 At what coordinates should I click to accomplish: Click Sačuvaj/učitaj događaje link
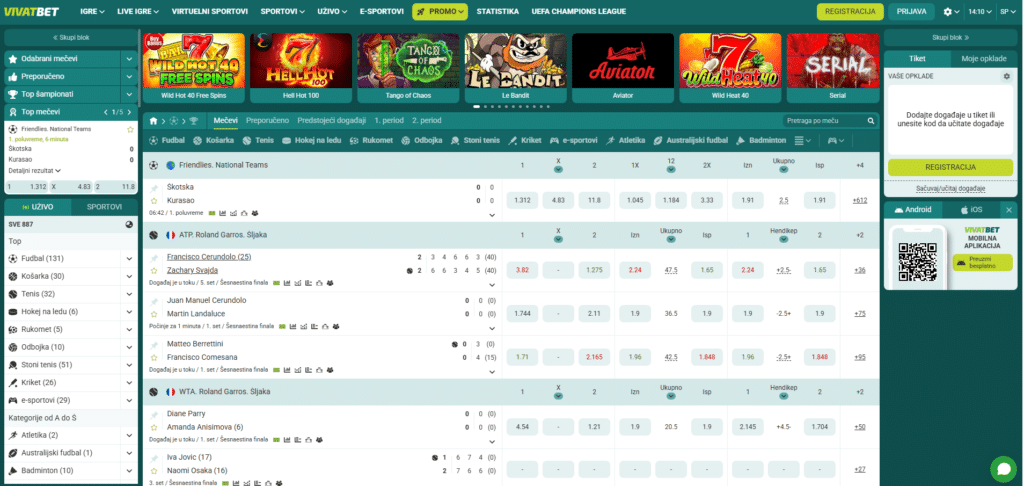click(950, 189)
